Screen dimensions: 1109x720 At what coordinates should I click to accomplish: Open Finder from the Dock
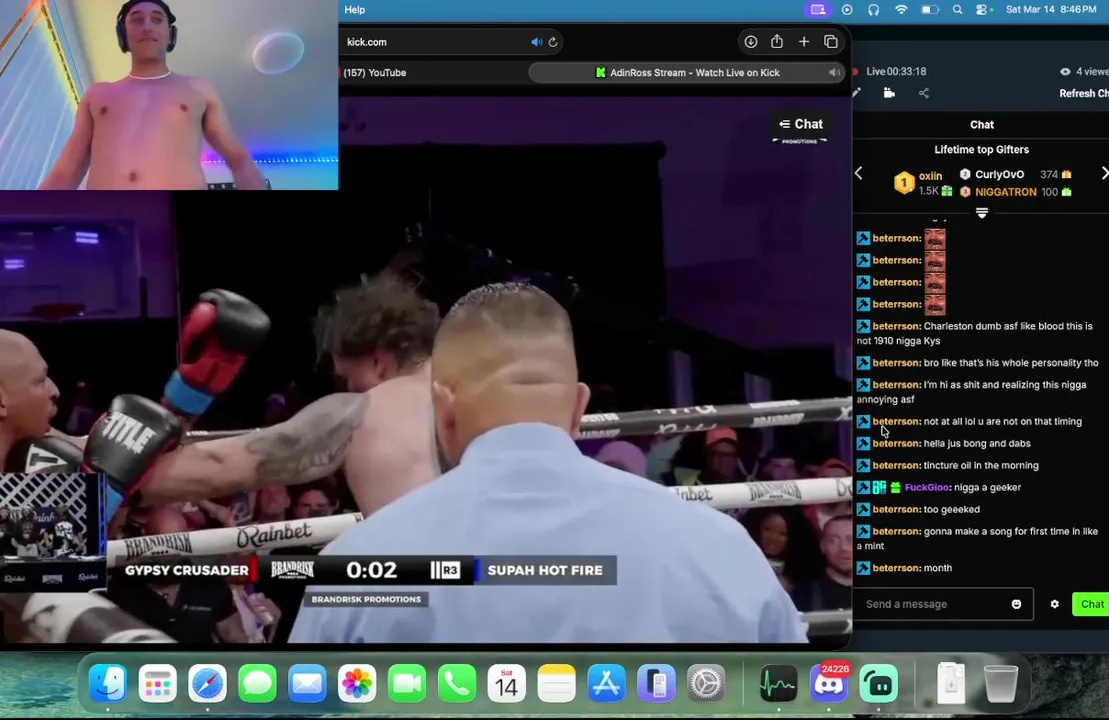pos(108,683)
